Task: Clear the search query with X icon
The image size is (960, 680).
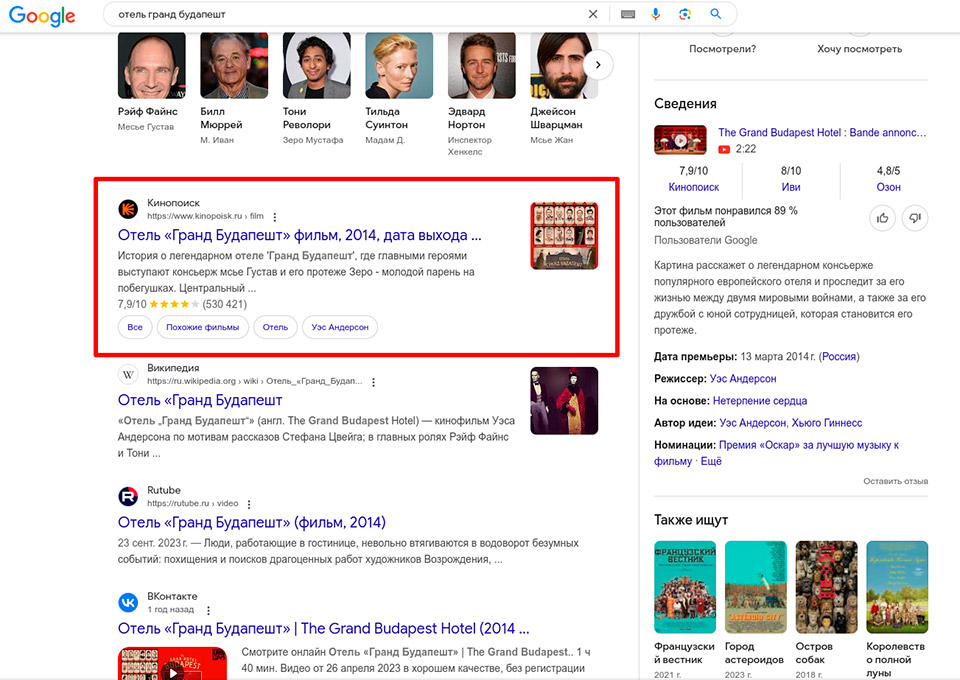Action: 593,14
